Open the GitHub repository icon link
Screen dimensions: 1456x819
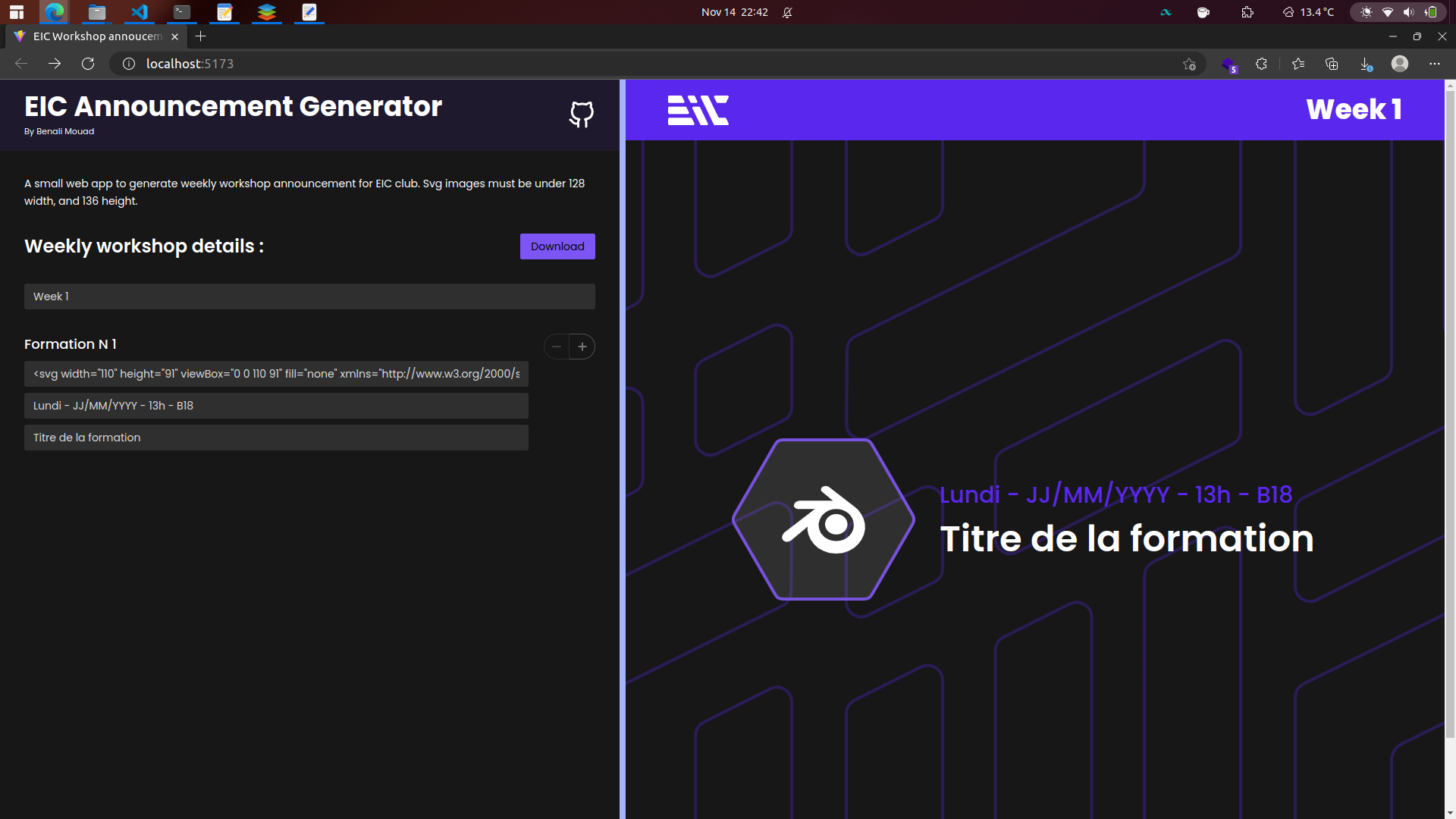pos(582,115)
